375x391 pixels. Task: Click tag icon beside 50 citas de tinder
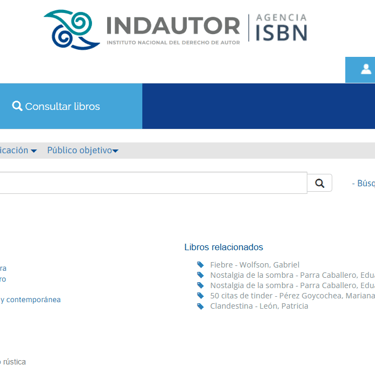200,296
